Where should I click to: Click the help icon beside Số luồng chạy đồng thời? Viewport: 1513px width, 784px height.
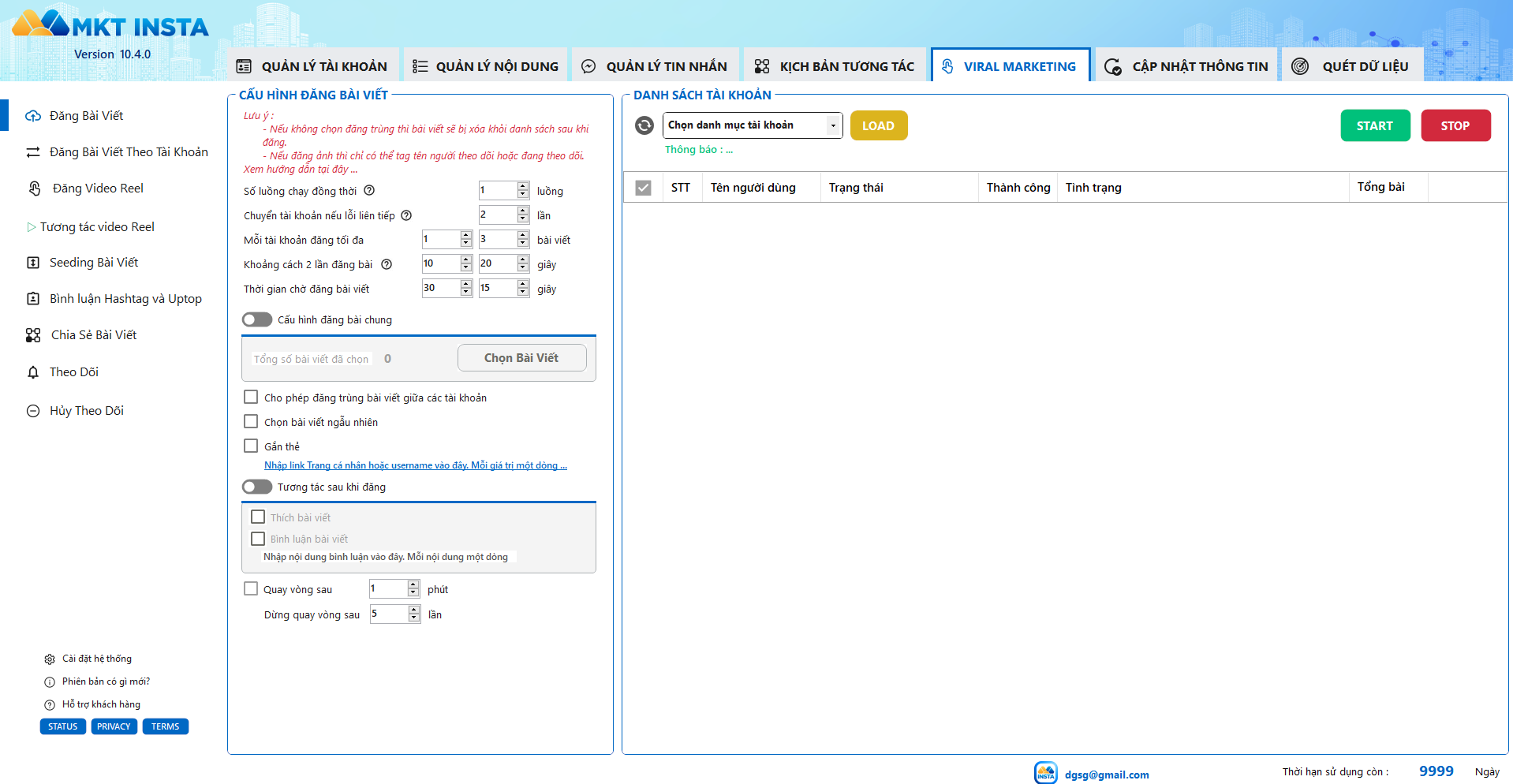point(369,190)
